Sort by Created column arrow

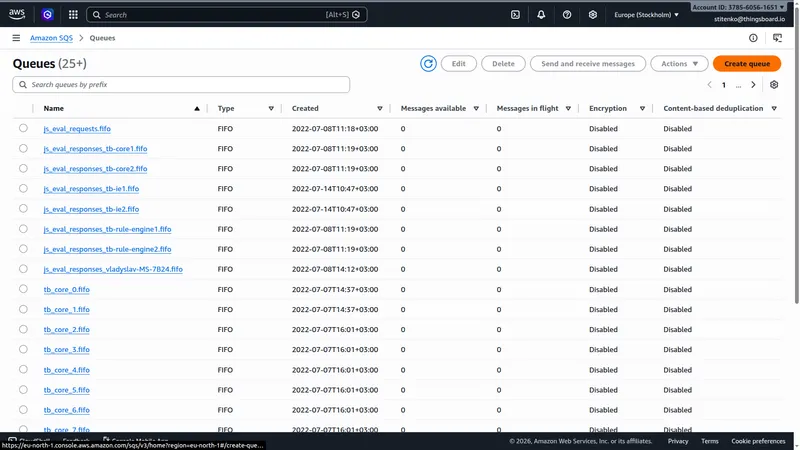380,109
